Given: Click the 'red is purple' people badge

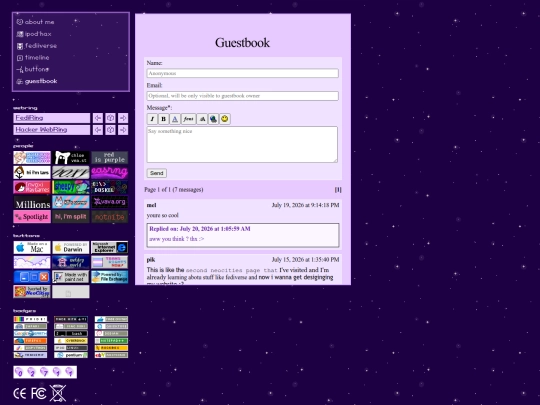Looking at the screenshot, I should point(110,157).
